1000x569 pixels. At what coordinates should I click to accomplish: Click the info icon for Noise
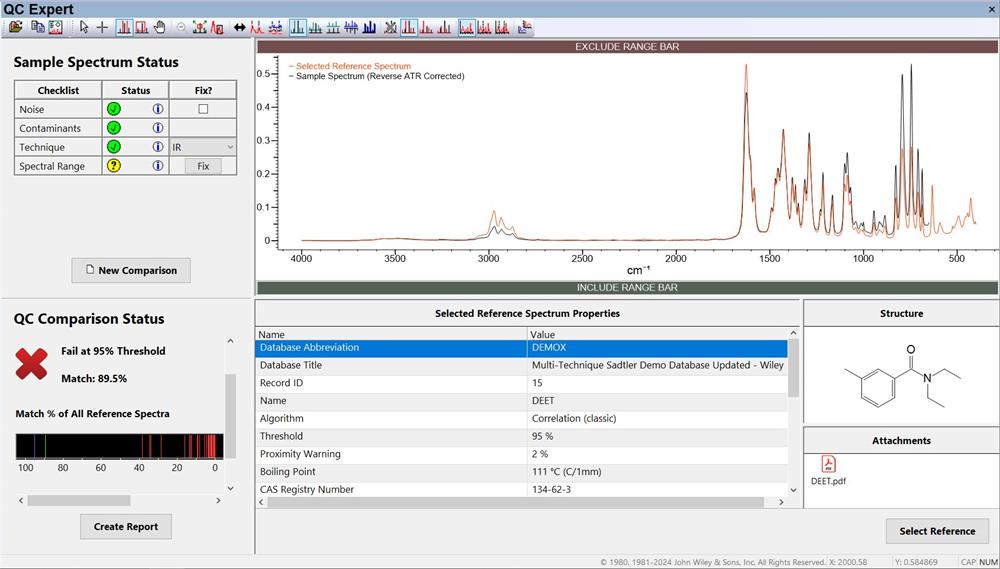(158, 109)
